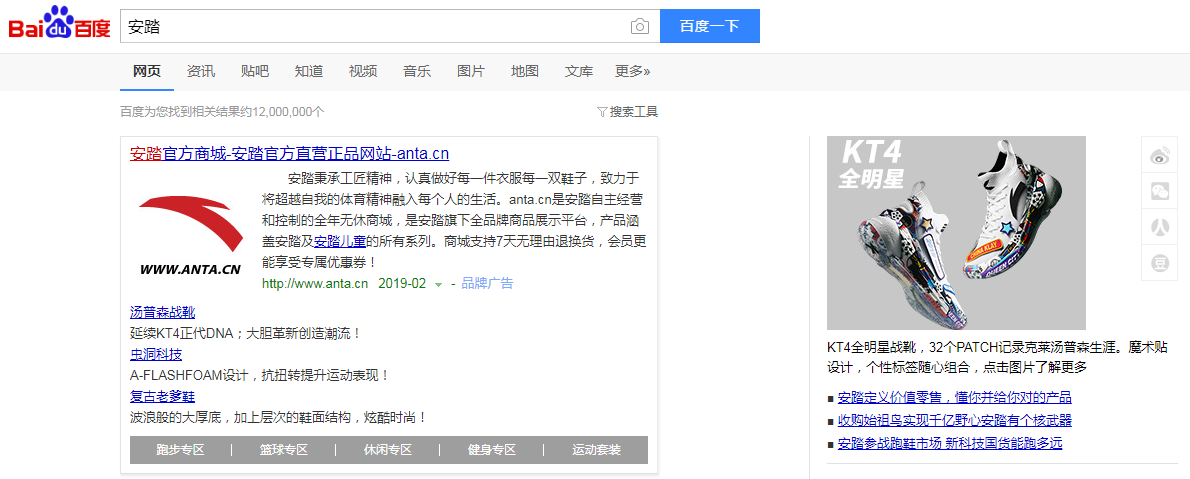Go to the 篮球专区 section

click(x=284, y=450)
